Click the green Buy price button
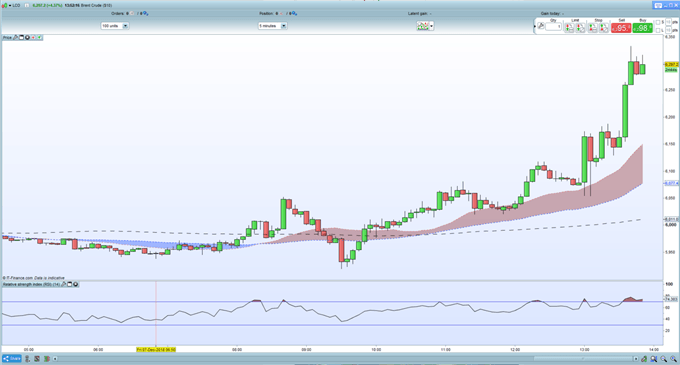The height and width of the screenshot is (365, 680). 642,28
